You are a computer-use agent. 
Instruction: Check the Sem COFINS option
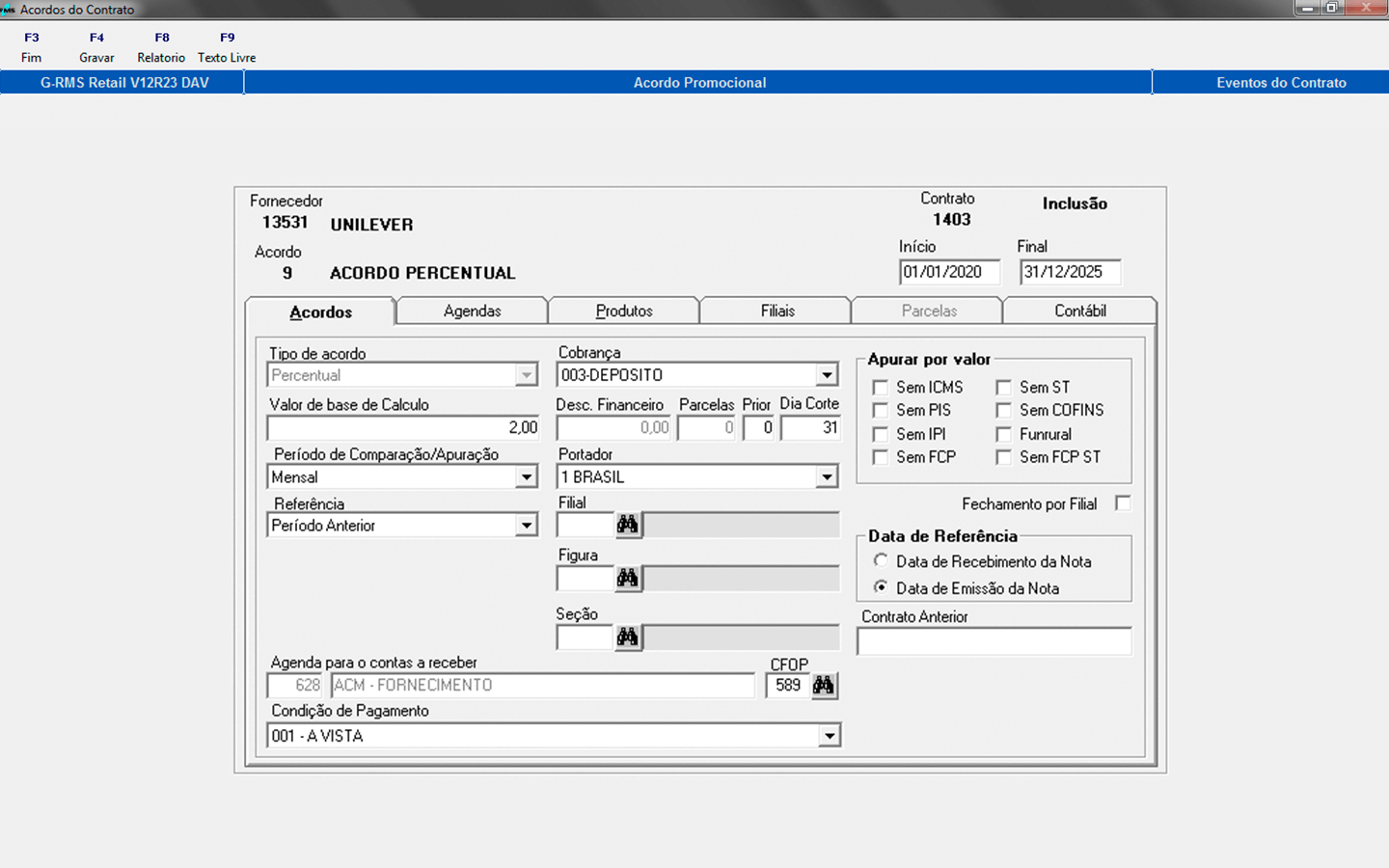tap(1004, 411)
